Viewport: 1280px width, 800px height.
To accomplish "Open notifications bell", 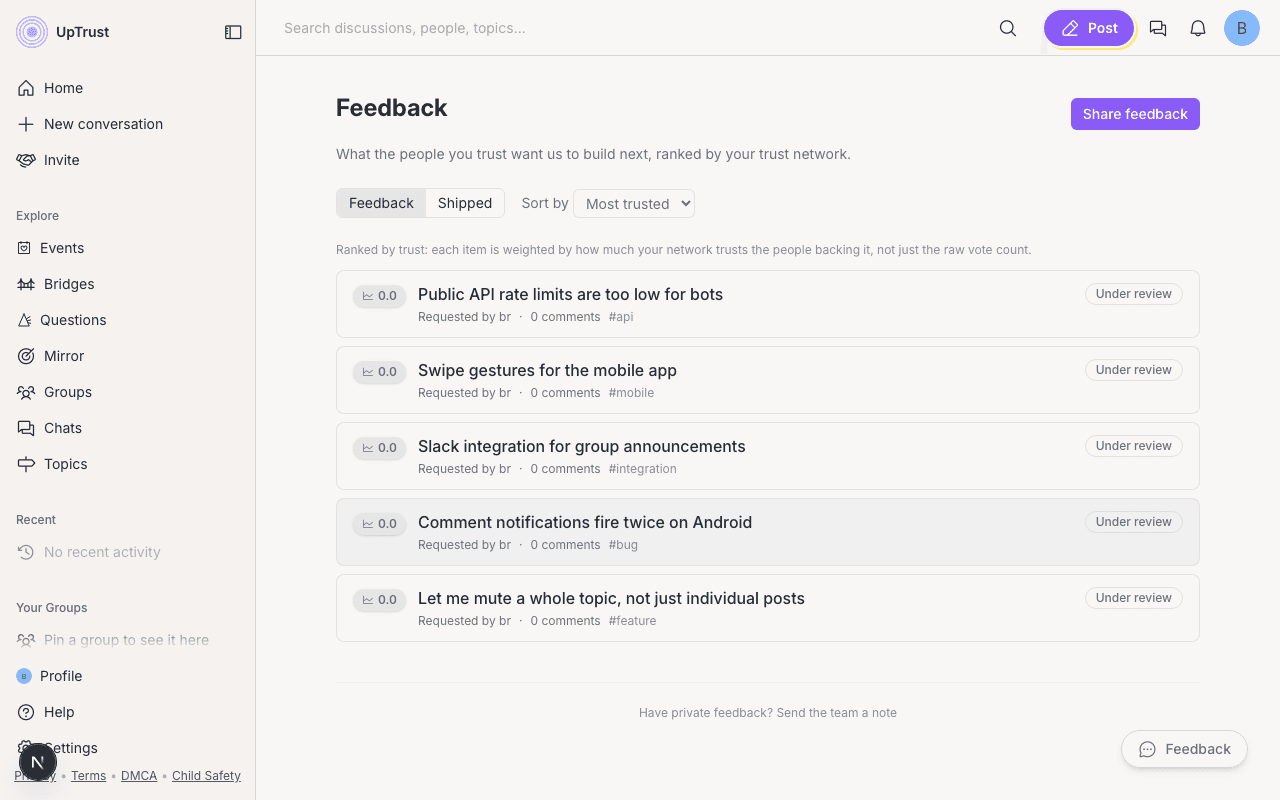I will [x=1198, y=28].
